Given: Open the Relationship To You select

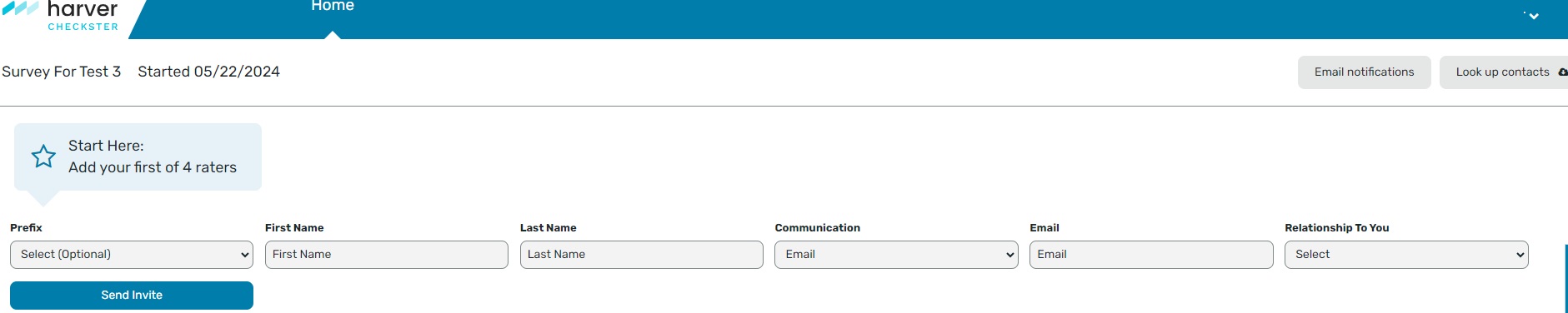Looking at the screenshot, I should tap(1406, 255).
